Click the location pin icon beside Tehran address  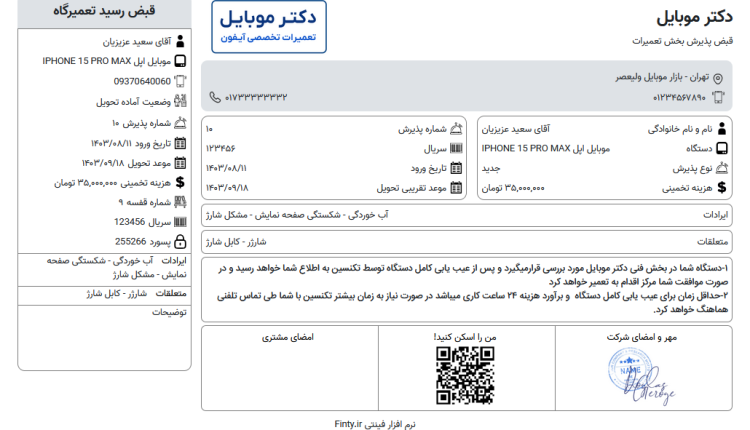(x=717, y=78)
